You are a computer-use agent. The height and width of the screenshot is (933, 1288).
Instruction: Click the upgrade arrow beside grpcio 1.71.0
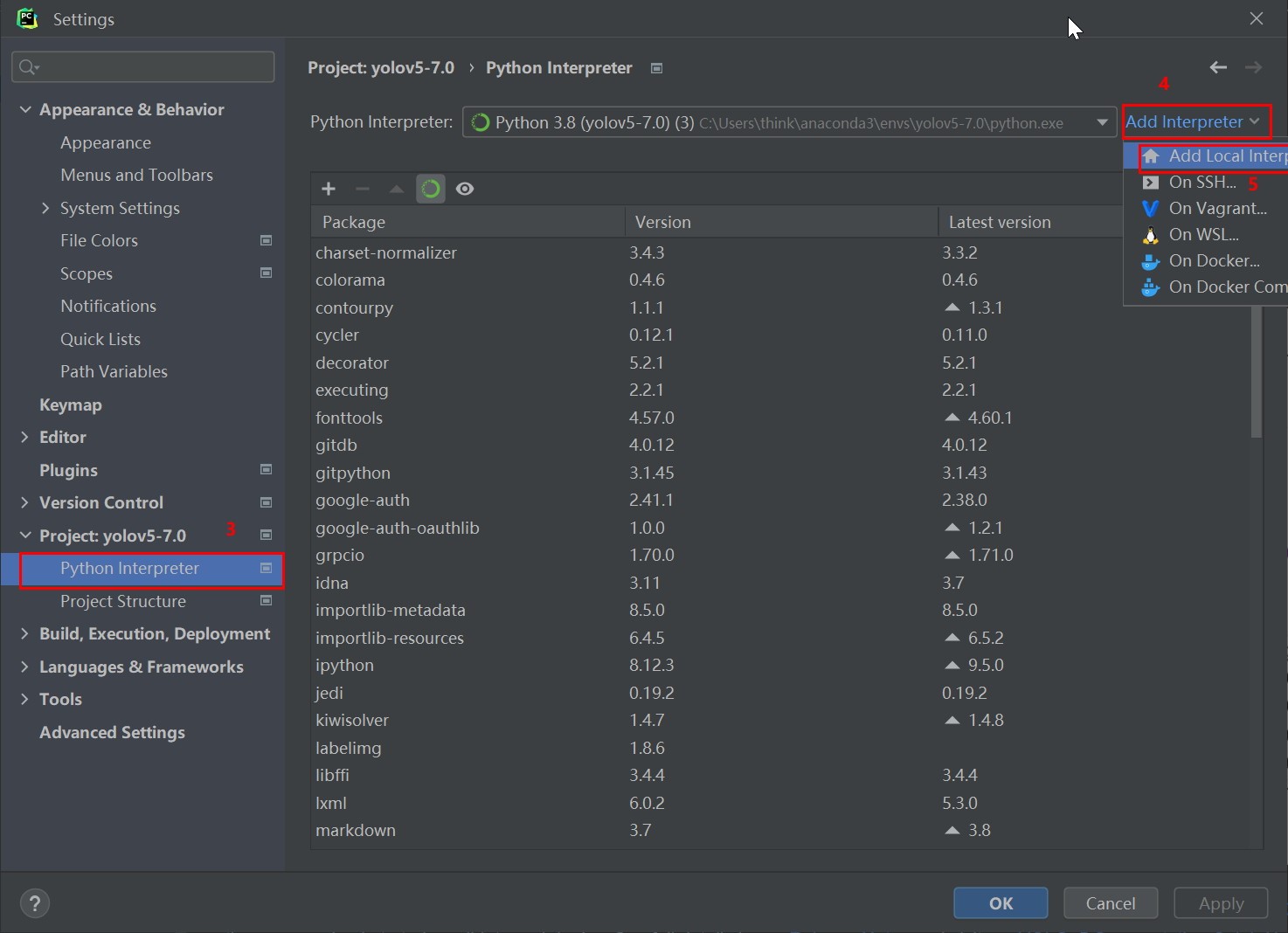coord(952,555)
